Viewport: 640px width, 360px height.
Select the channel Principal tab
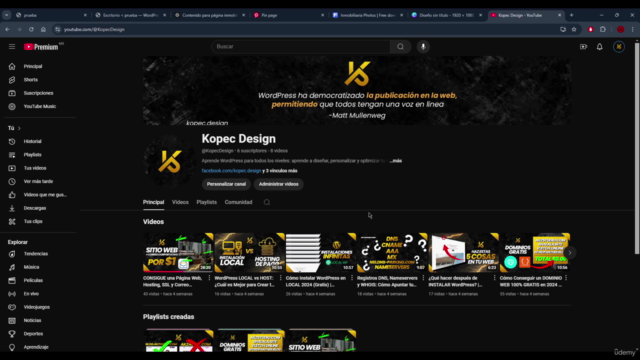[153, 202]
